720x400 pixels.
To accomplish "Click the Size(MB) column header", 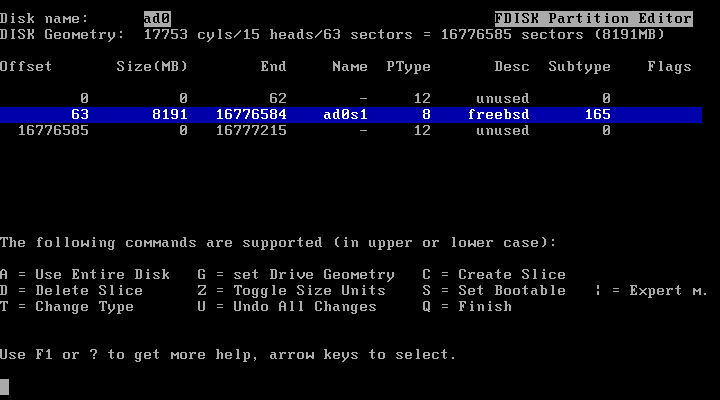I will 152,67.
